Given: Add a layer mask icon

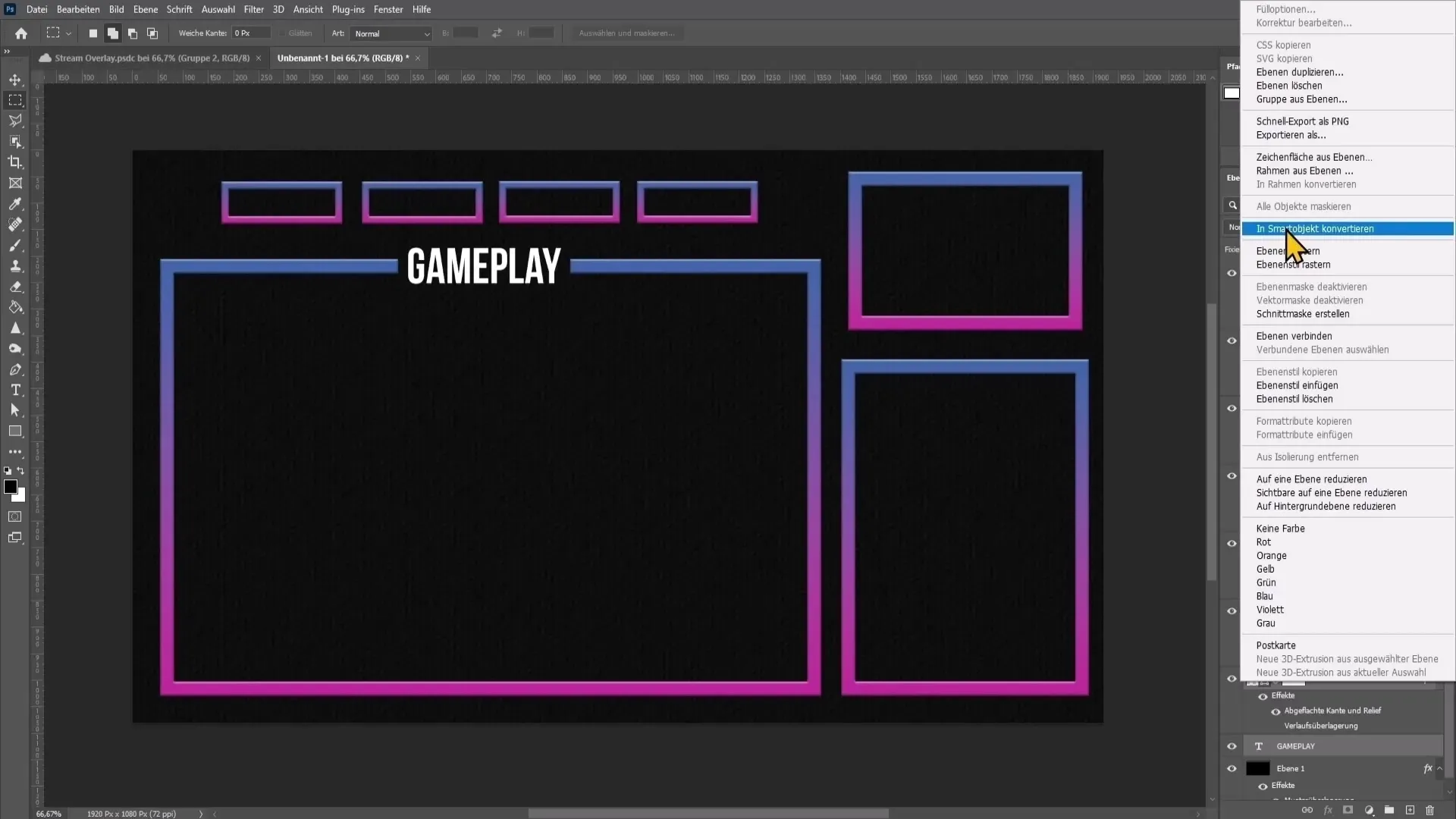Looking at the screenshot, I should [1348, 810].
